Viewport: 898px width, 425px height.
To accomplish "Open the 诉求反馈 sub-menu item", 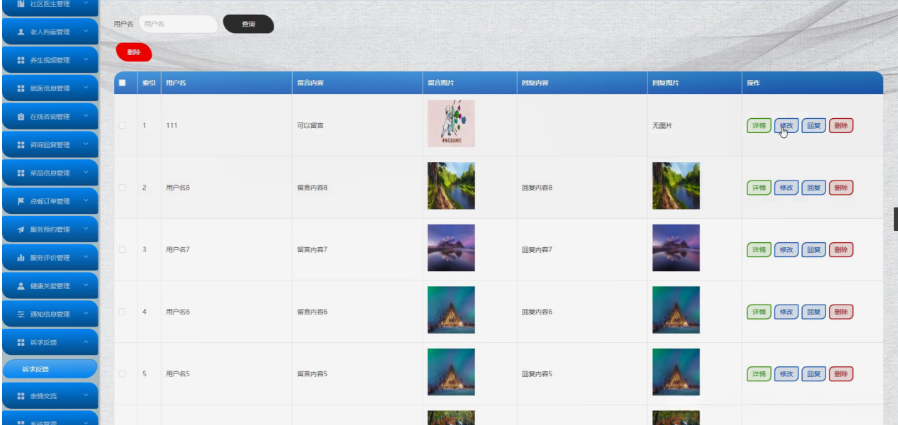I will click(x=50, y=369).
